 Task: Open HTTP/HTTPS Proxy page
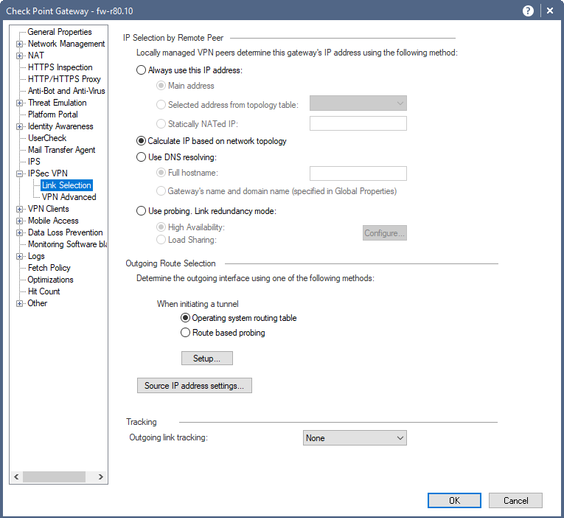(x=64, y=79)
